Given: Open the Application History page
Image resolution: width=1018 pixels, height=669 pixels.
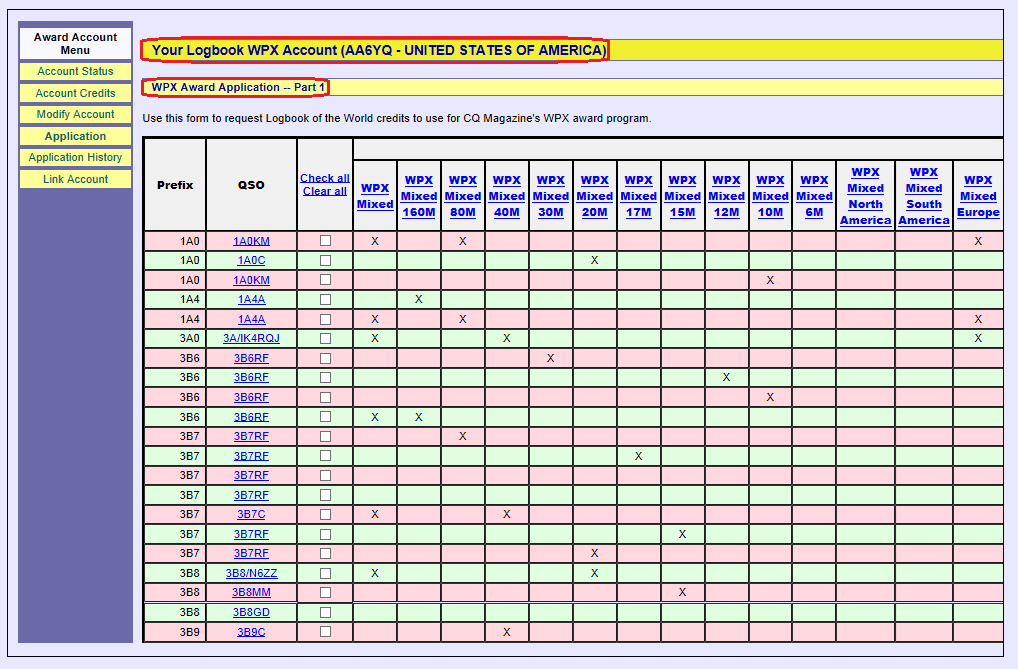Looking at the screenshot, I should tap(75, 158).
